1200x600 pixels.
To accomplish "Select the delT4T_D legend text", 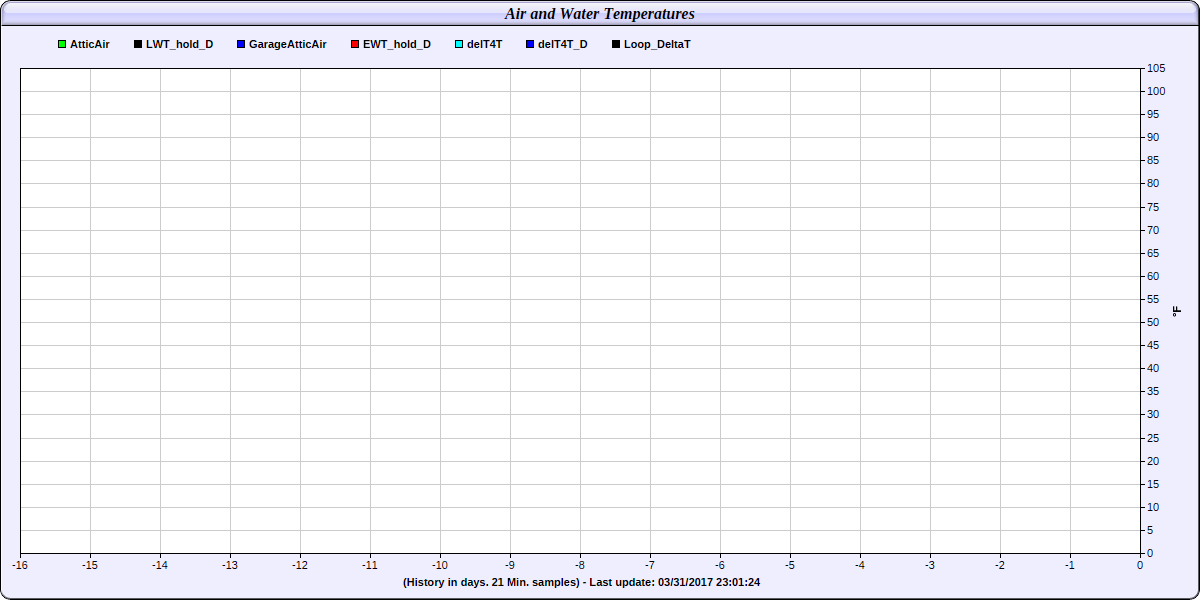I will tap(562, 45).
